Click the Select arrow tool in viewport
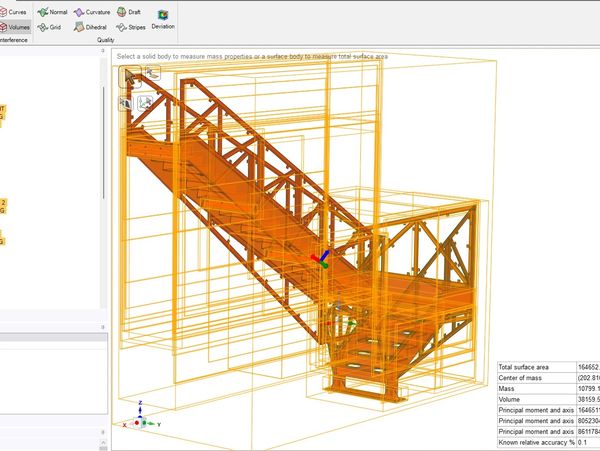The image size is (600, 451). point(129,75)
